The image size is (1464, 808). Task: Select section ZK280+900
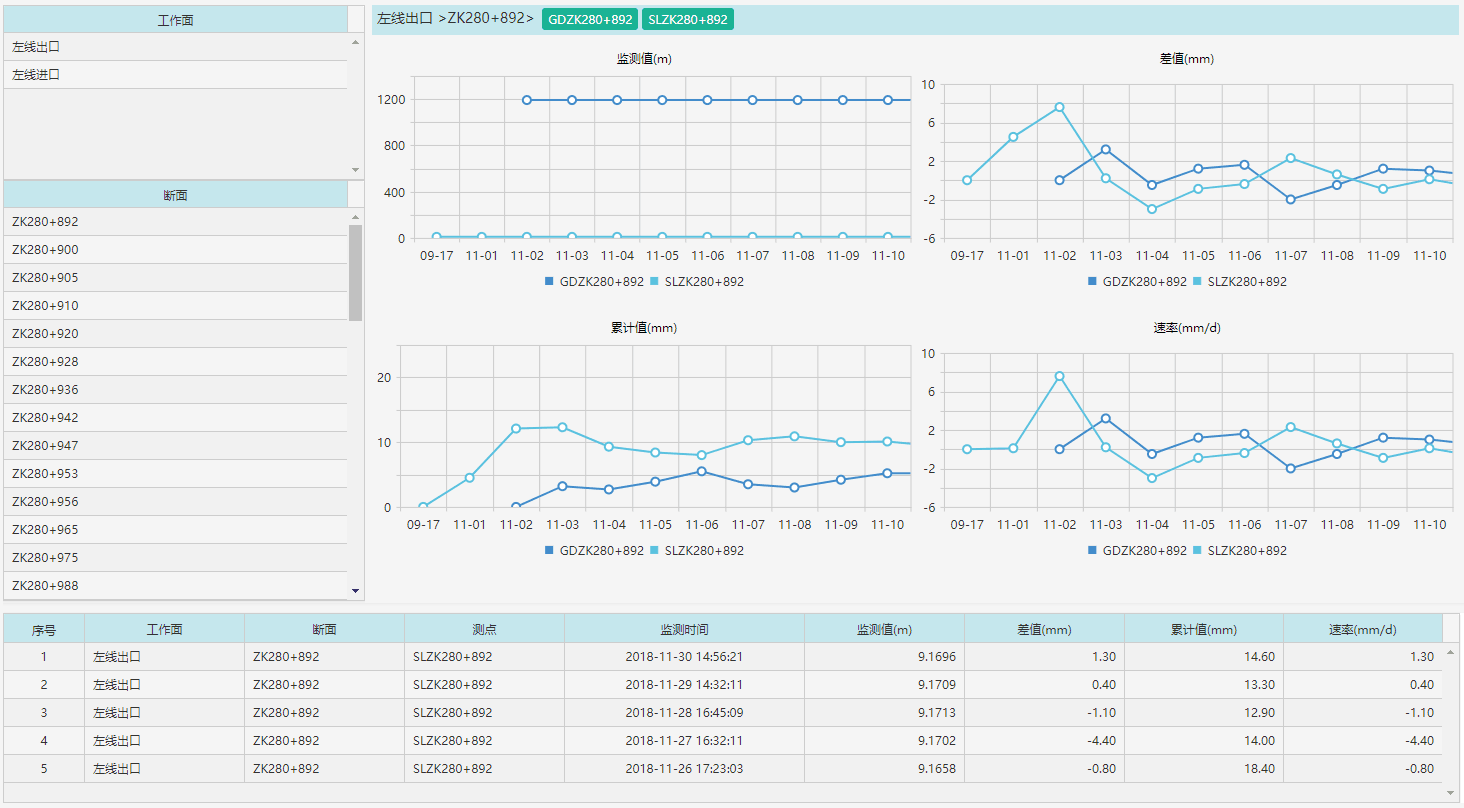[x=175, y=250]
